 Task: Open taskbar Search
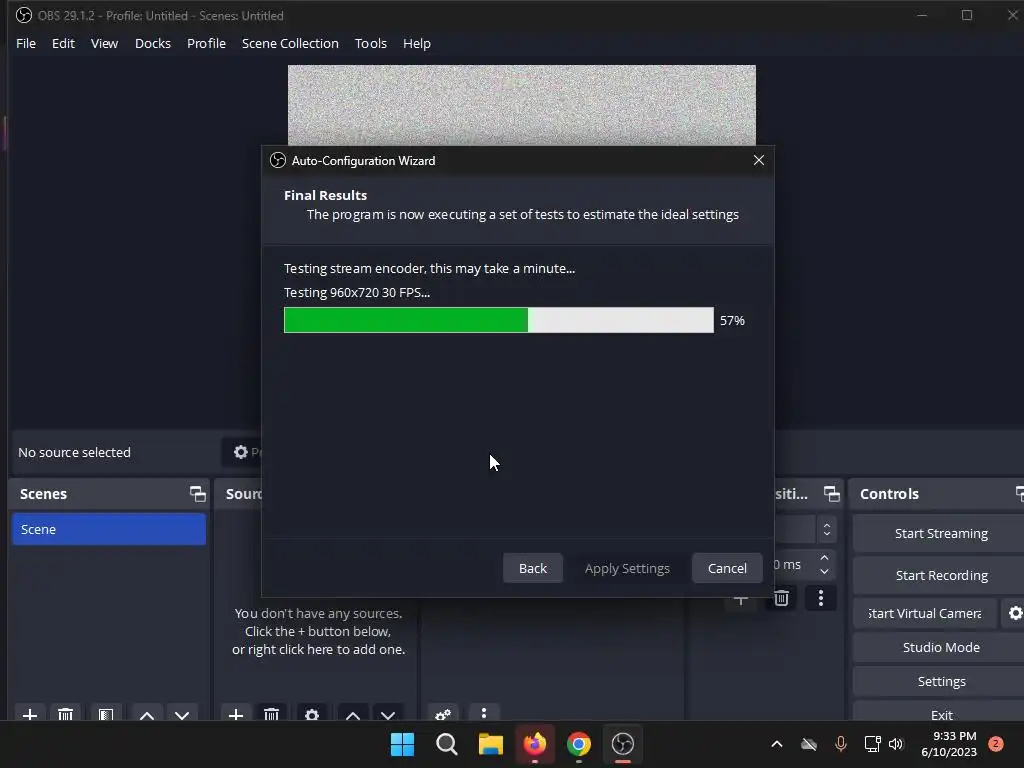click(447, 744)
